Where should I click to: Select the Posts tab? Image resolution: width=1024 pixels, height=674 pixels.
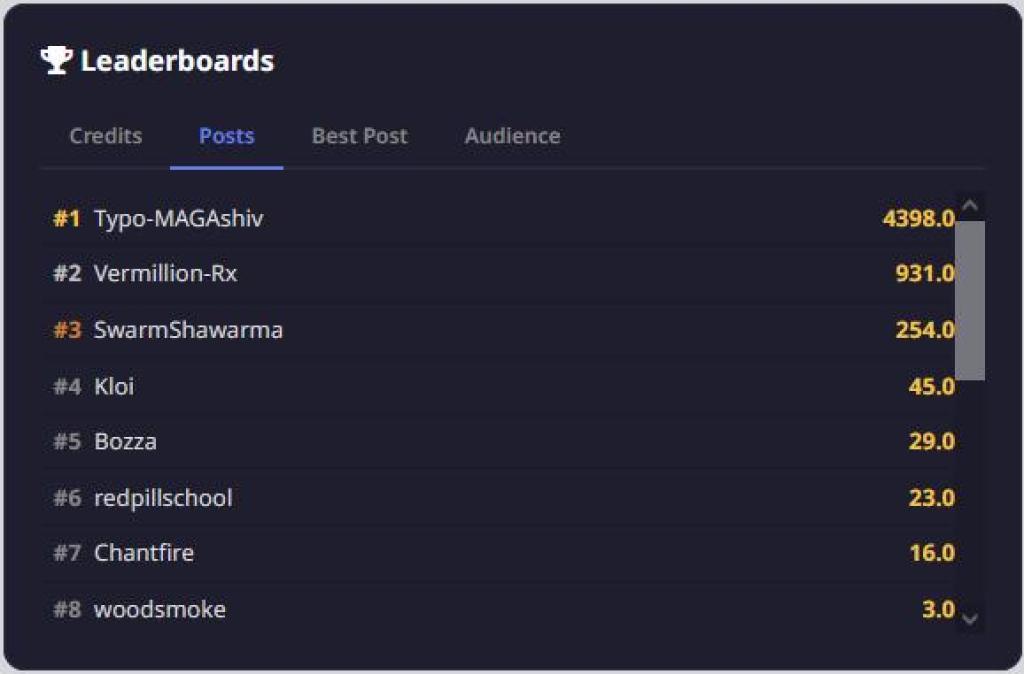click(x=226, y=136)
